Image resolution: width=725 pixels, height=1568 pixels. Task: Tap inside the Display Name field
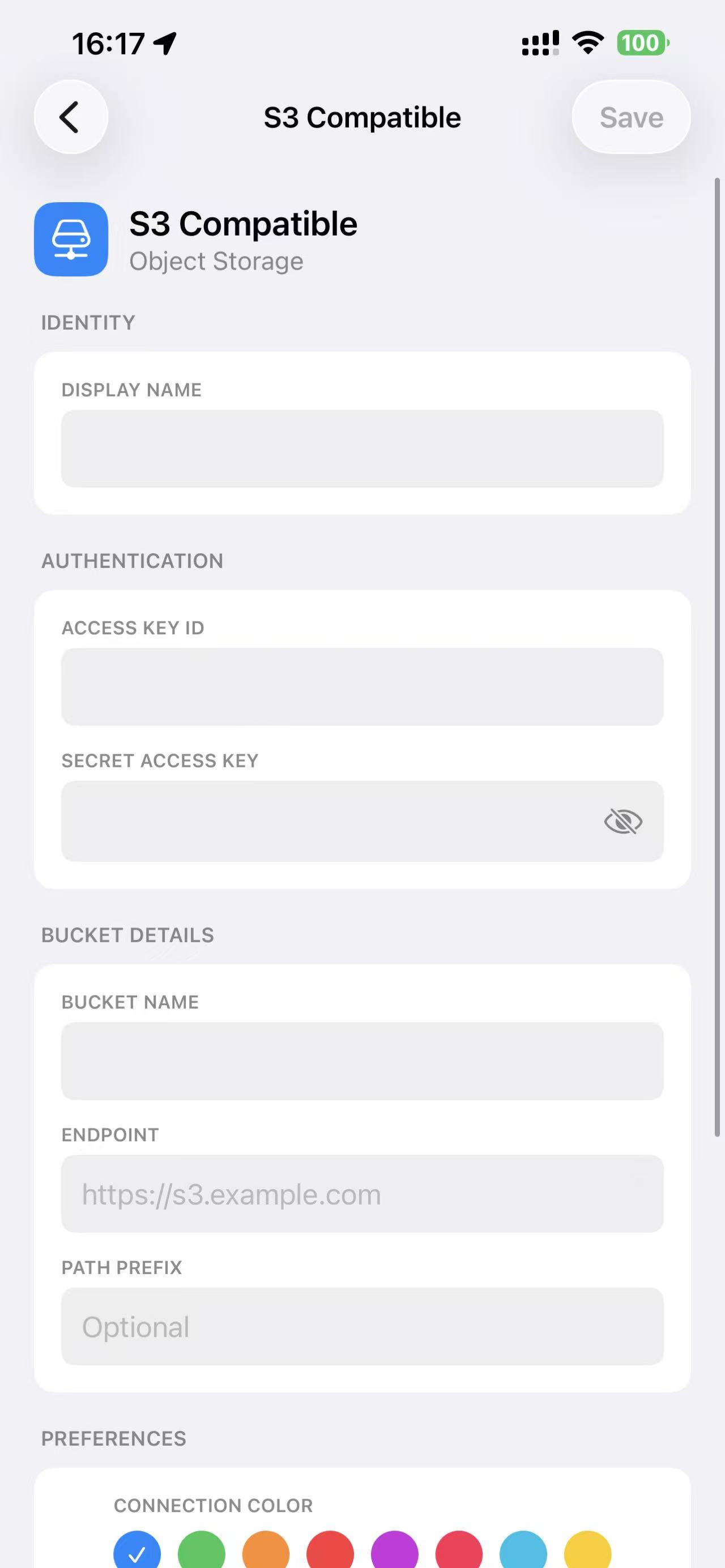pyautogui.click(x=362, y=448)
